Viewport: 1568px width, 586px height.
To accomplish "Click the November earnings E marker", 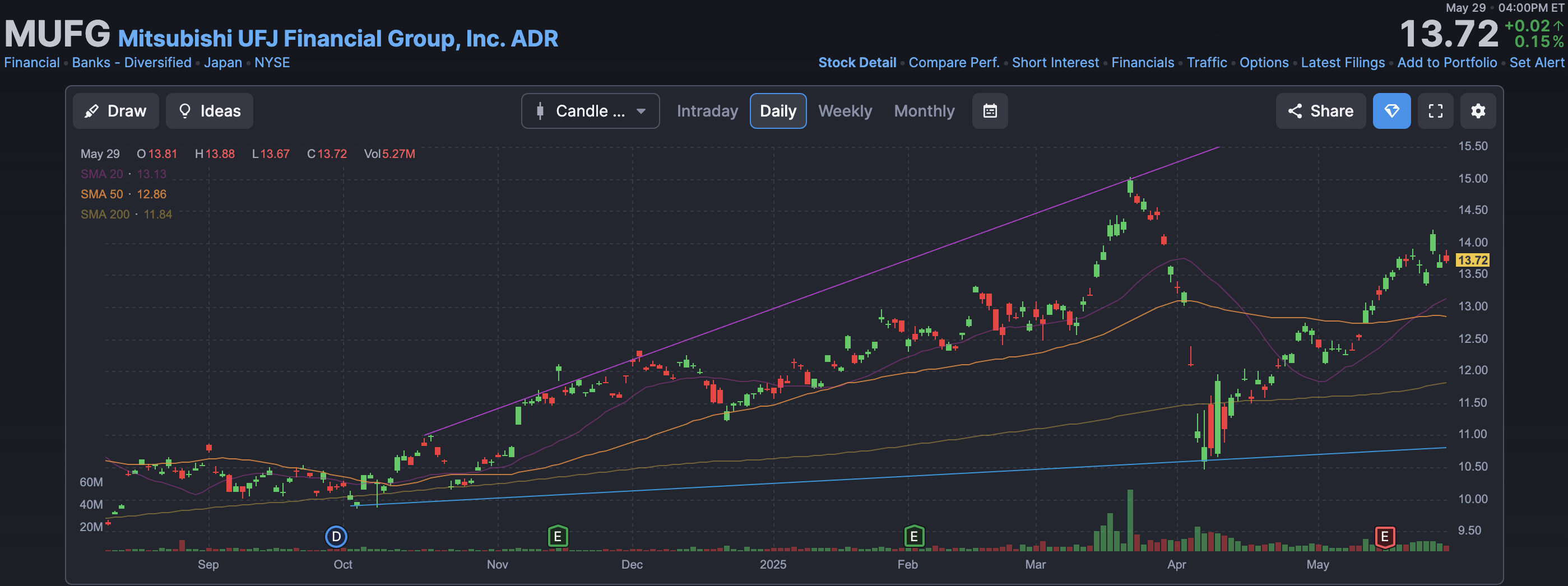I will 558,536.
